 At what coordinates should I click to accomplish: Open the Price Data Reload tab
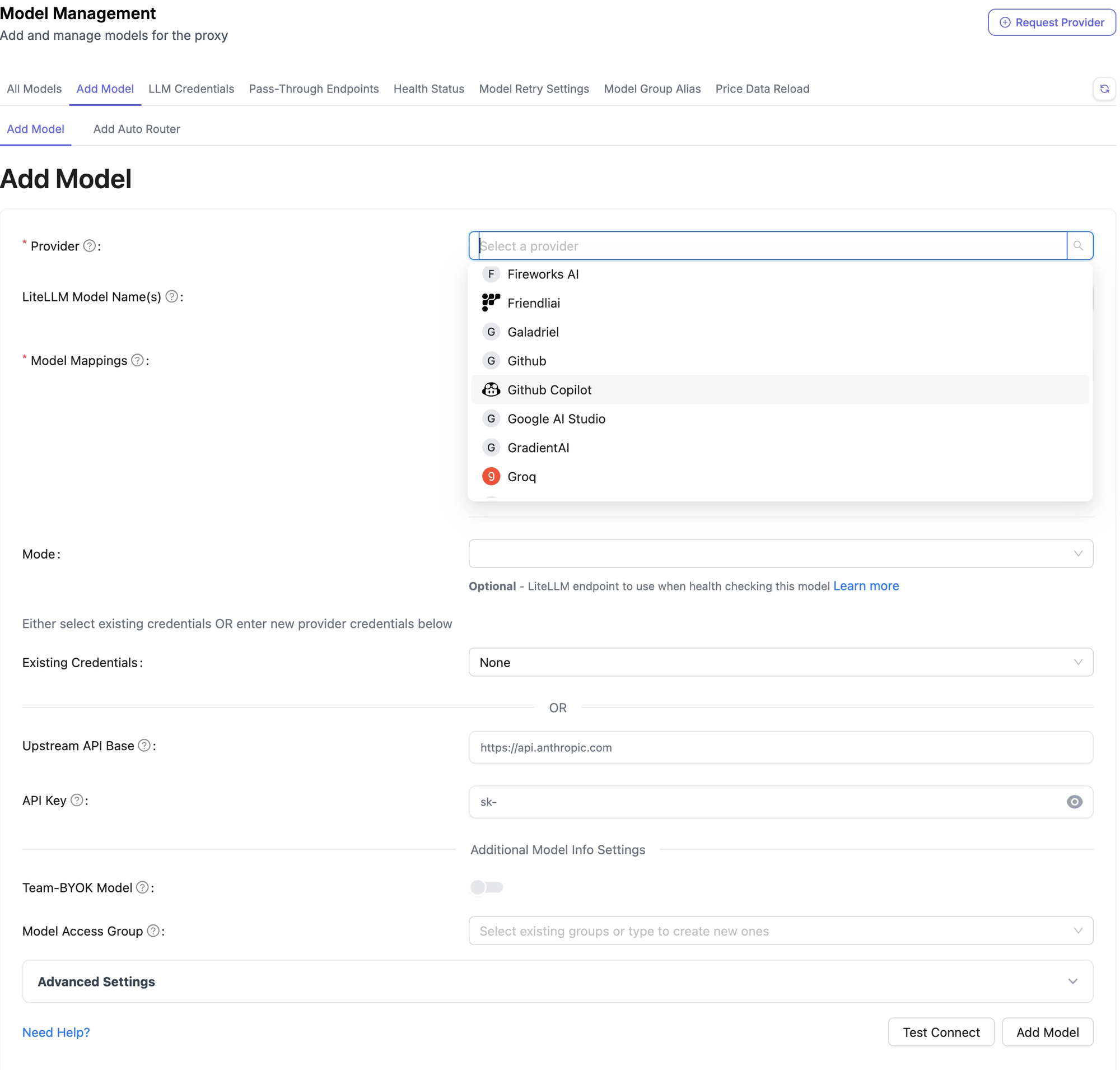(763, 89)
